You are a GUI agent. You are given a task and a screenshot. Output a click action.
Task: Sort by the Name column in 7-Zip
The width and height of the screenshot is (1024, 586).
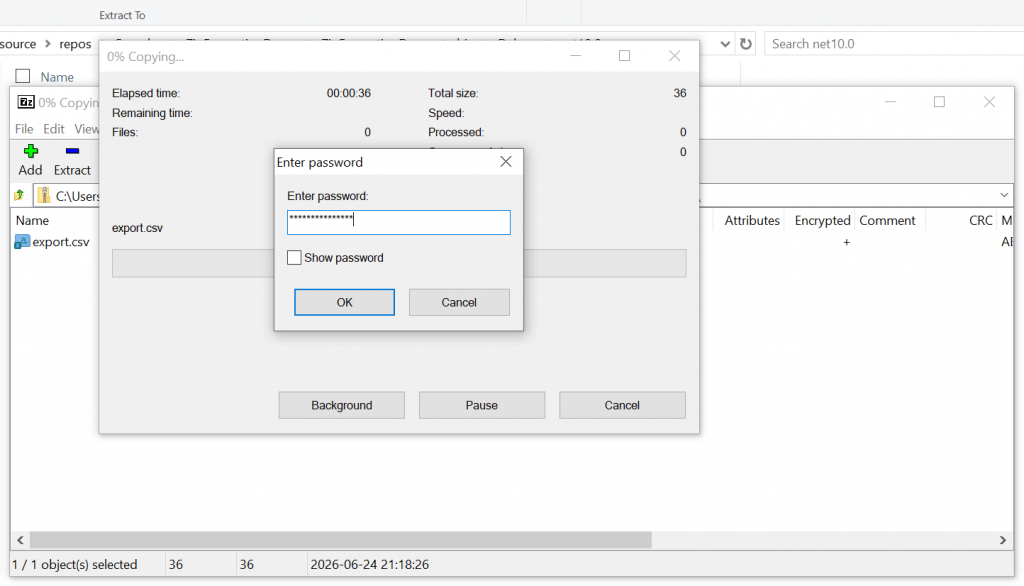pyautogui.click(x=33, y=220)
